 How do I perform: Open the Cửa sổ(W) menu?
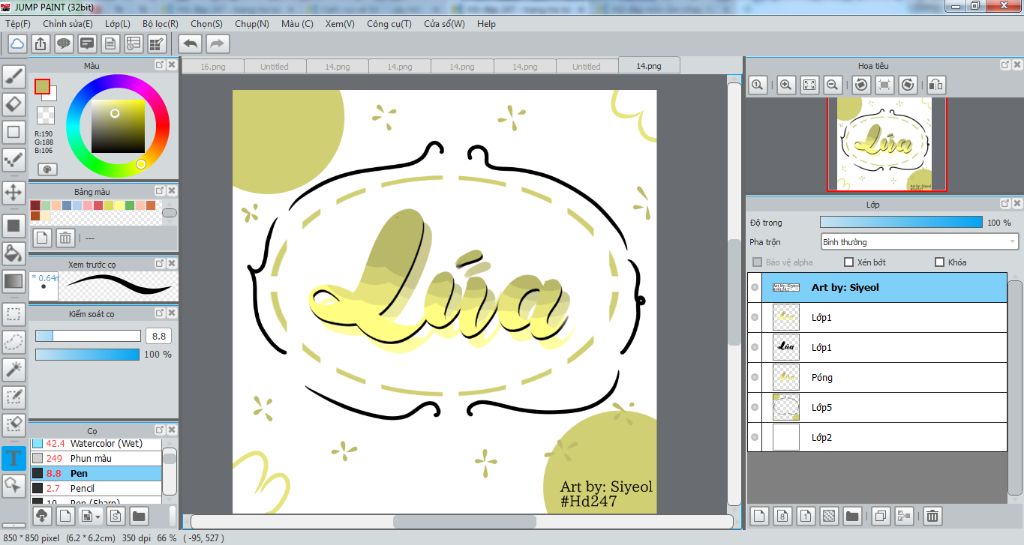click(444, 23)
